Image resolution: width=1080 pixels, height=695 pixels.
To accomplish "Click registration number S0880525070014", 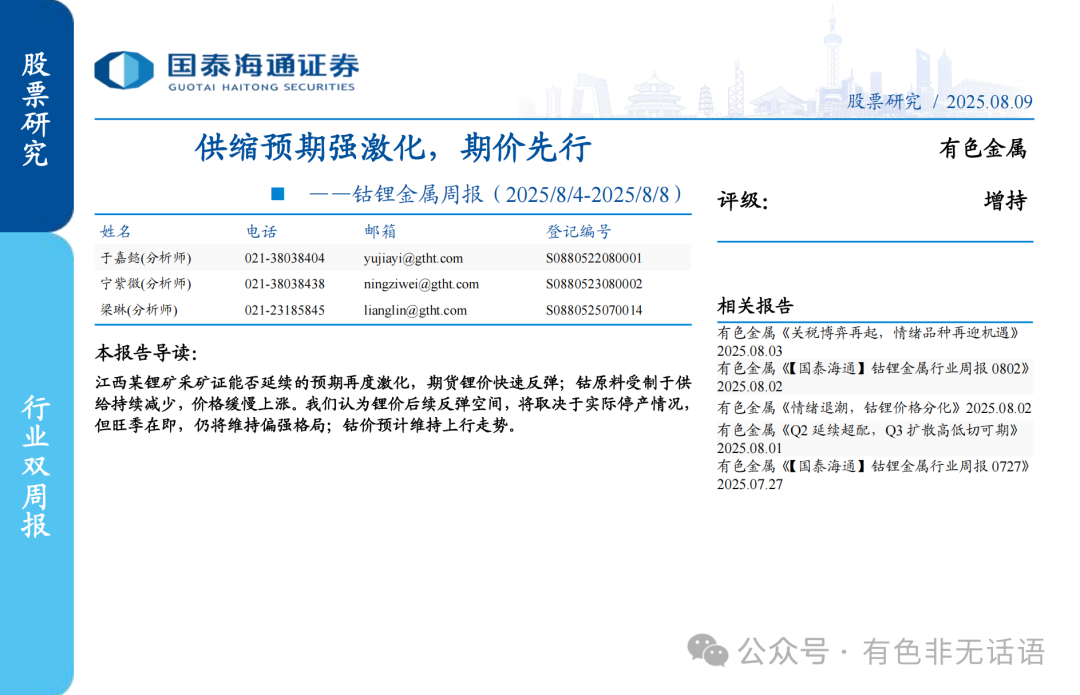I will pos(594,310).
